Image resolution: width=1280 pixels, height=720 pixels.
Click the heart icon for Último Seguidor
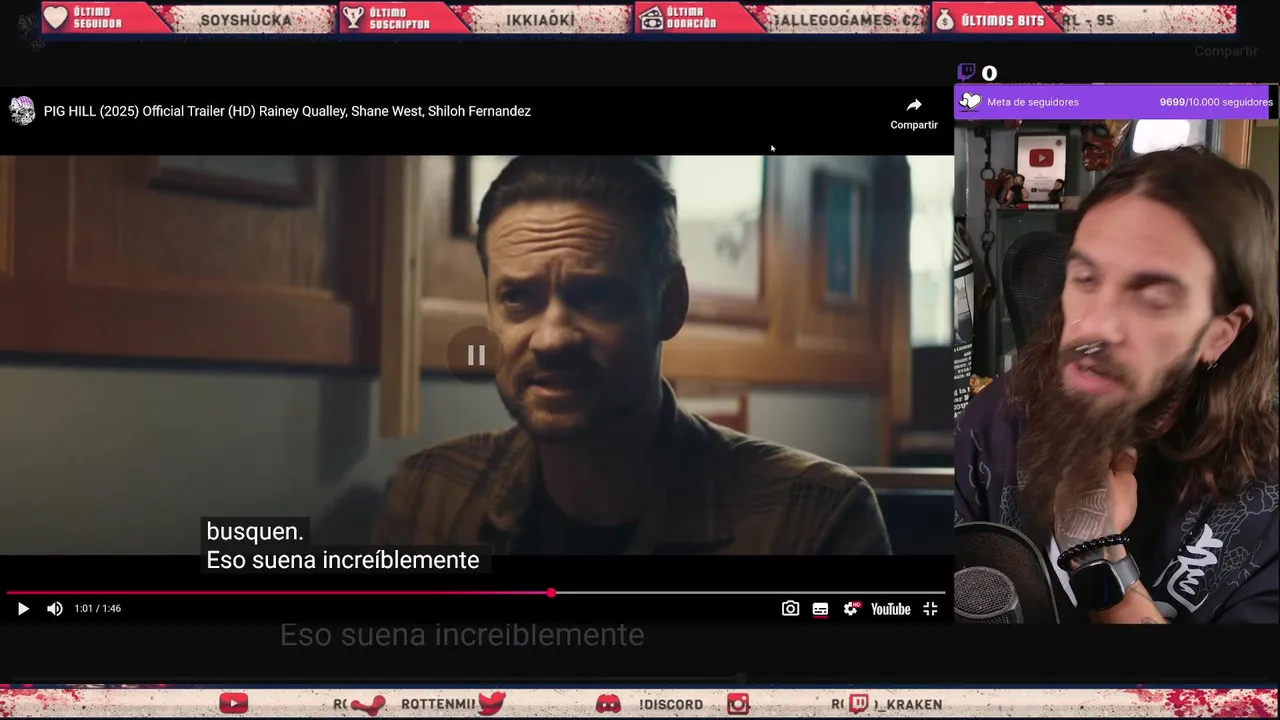pos(56,18)
